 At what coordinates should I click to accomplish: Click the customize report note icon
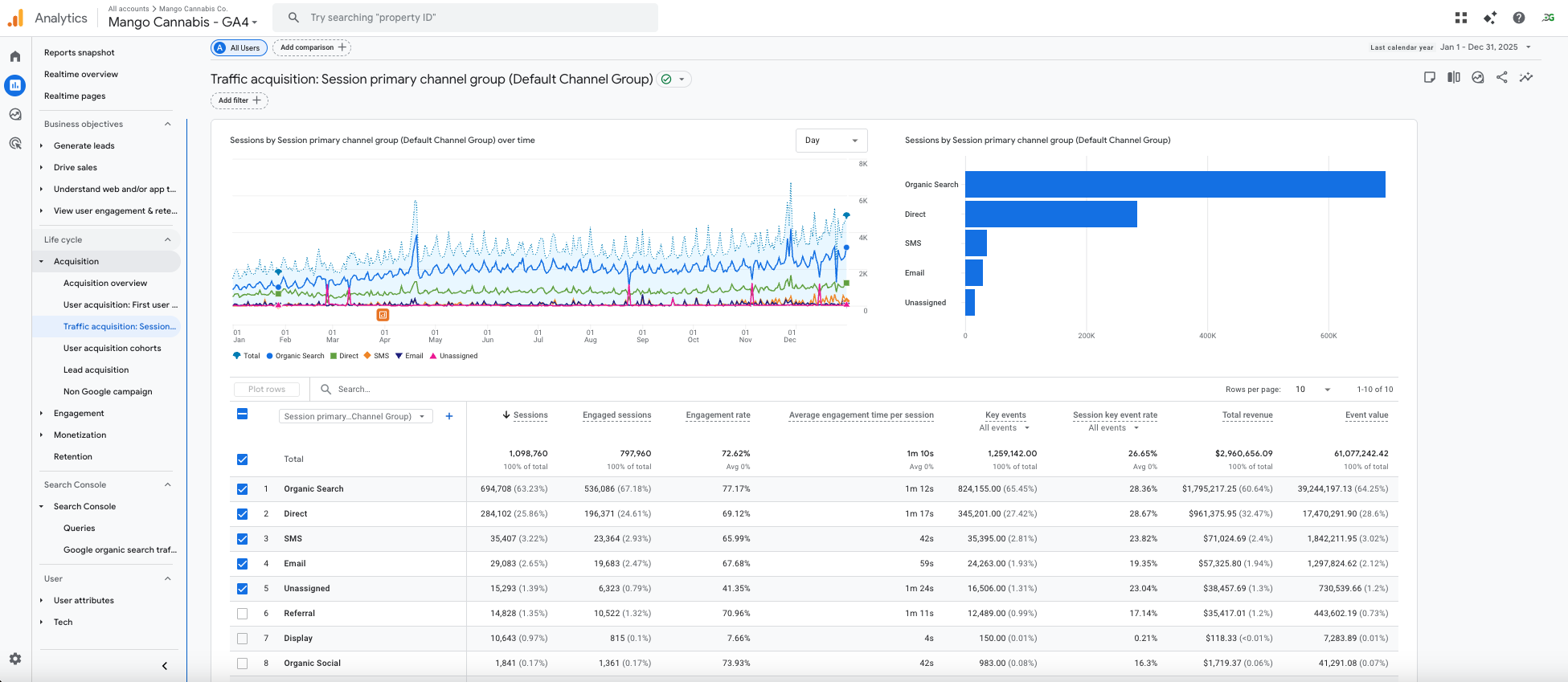pos(1430,77)
